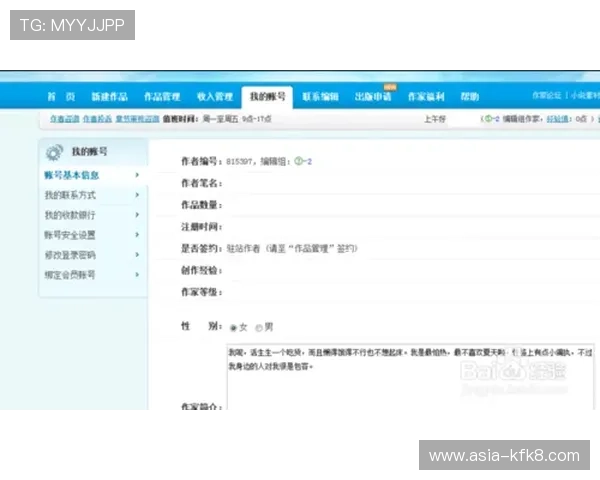Viewport: 600px width, 480px height.
Task: Click the arrow next to 绑定会员账号
Action: pos(137,274)
